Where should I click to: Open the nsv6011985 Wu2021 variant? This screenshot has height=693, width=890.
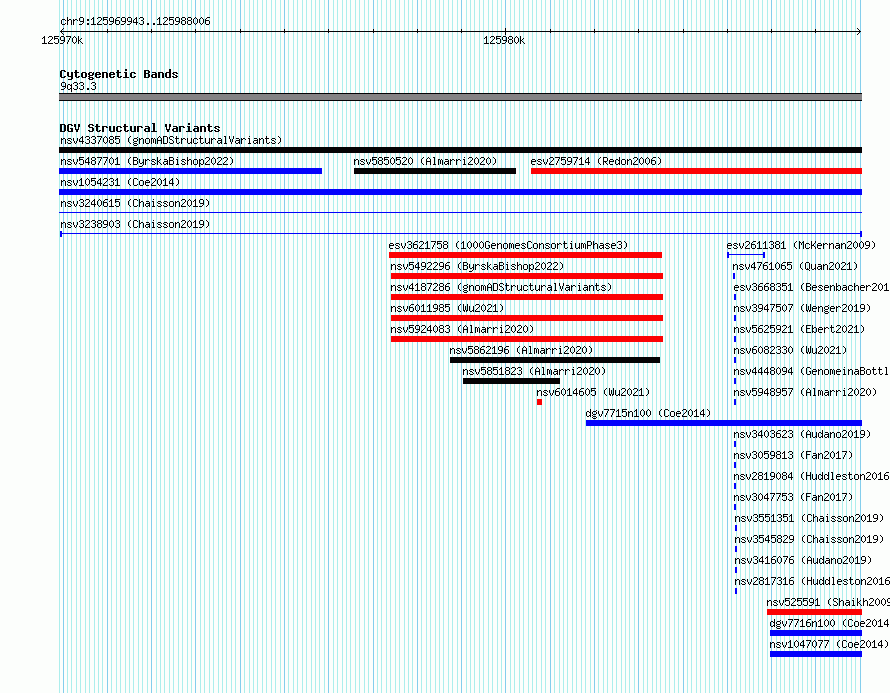tap(447, 308)
